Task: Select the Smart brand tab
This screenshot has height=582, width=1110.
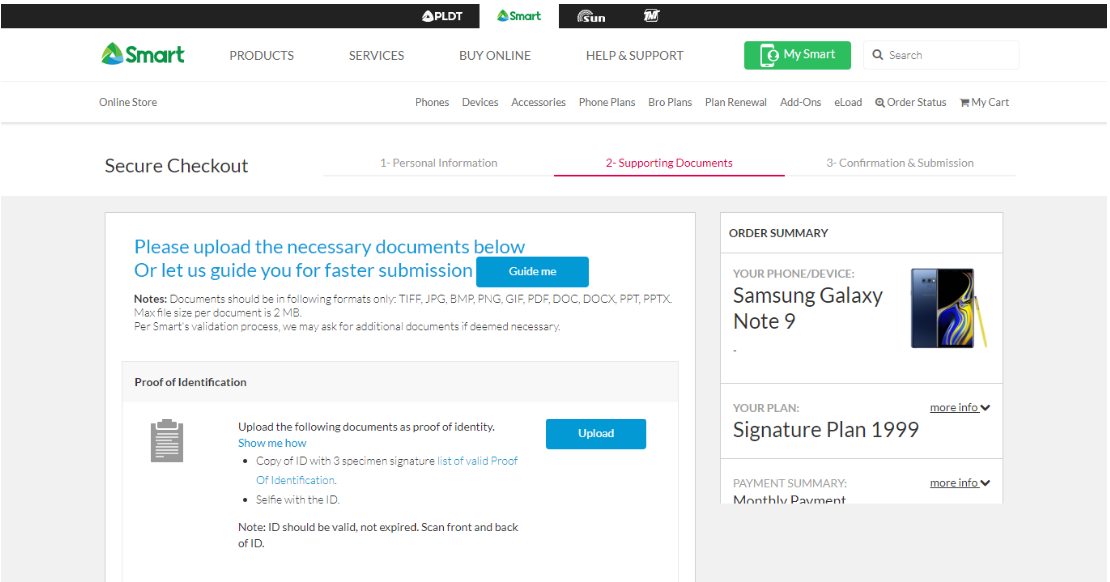Action: [519, 16]
